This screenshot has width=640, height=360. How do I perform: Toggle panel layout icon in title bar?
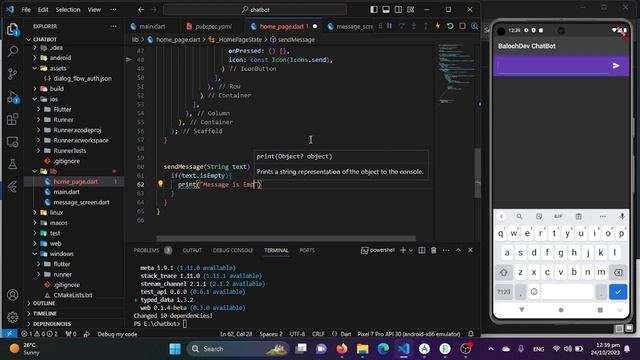point(386,9)
